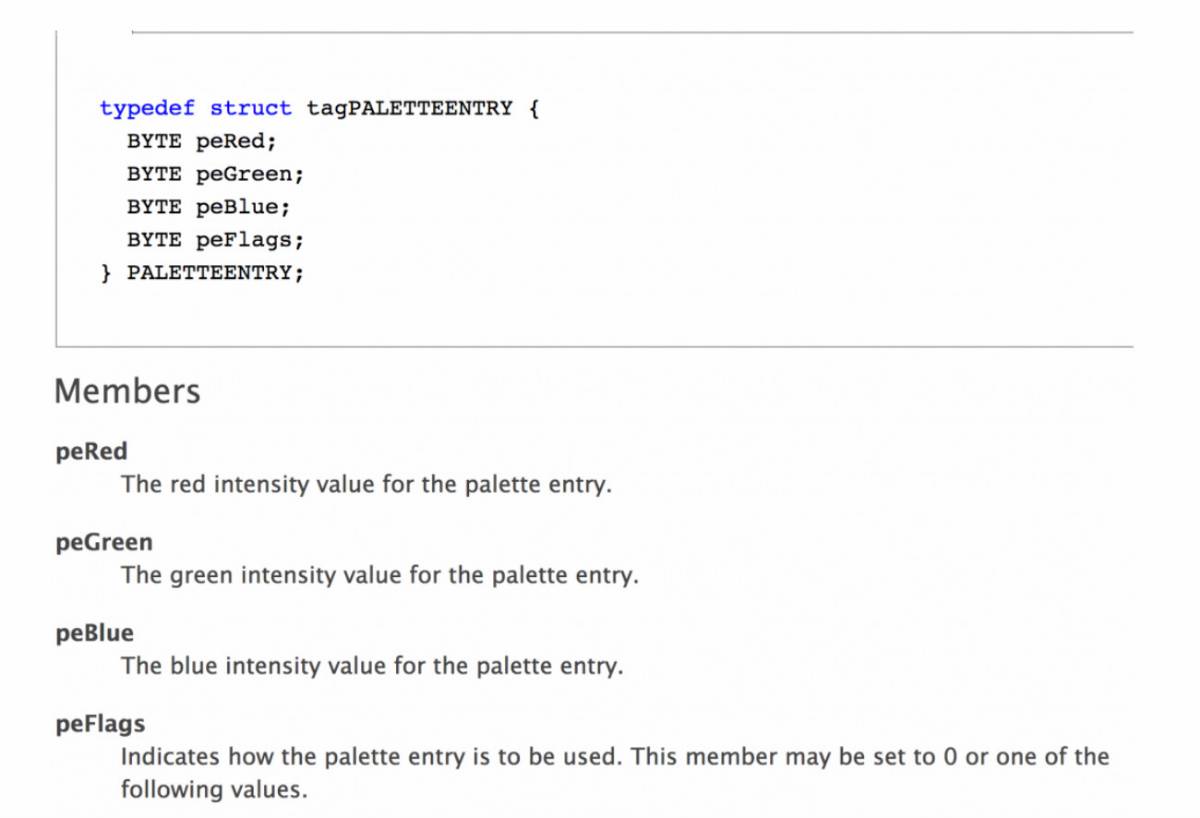Click the BYTE peGreen; code line

pyautogui.click(x=215, y=174)
